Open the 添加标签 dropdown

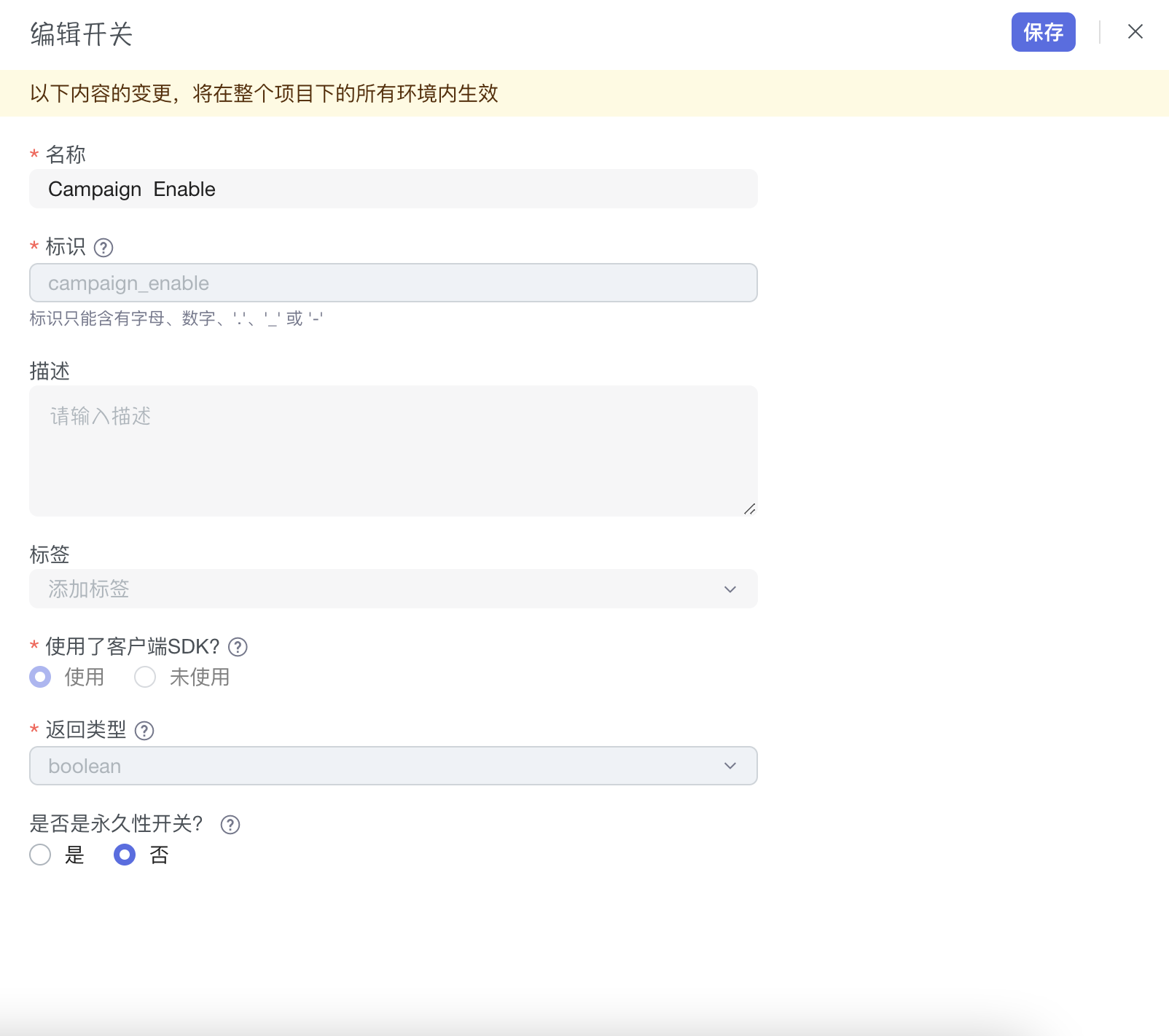[379, 589]
